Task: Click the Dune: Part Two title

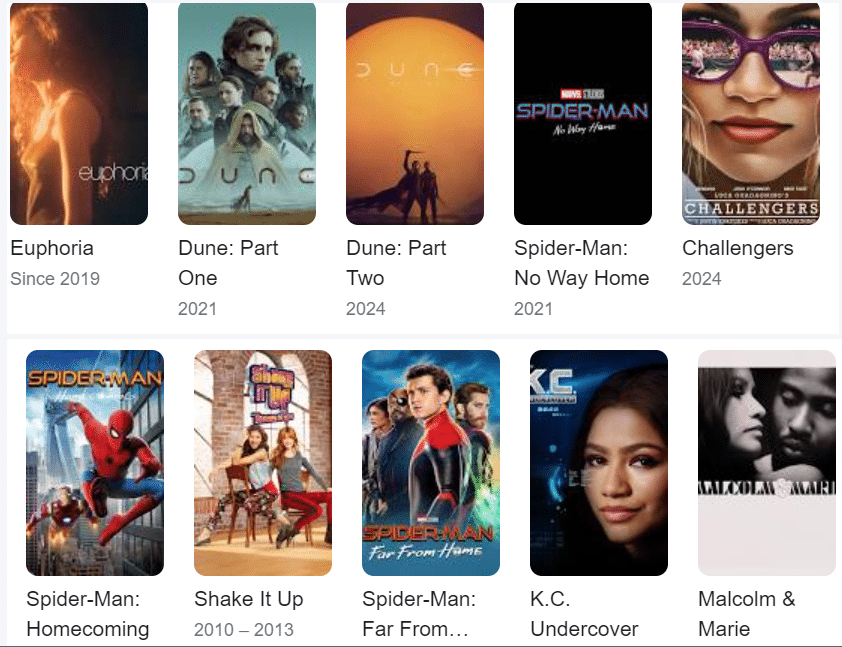Action: click(x=396, y=263)
